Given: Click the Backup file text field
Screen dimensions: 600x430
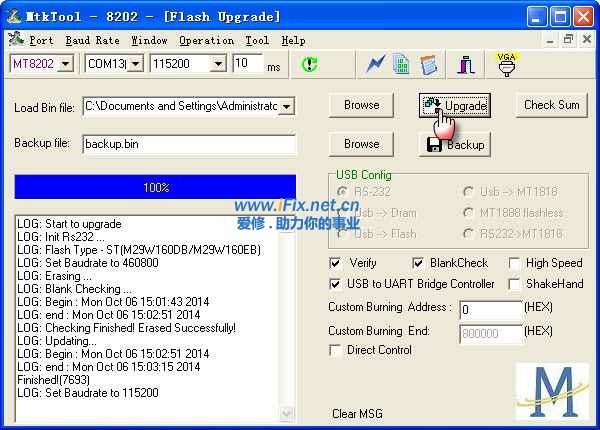Looking at the screenshot, I should pos(188,145).
